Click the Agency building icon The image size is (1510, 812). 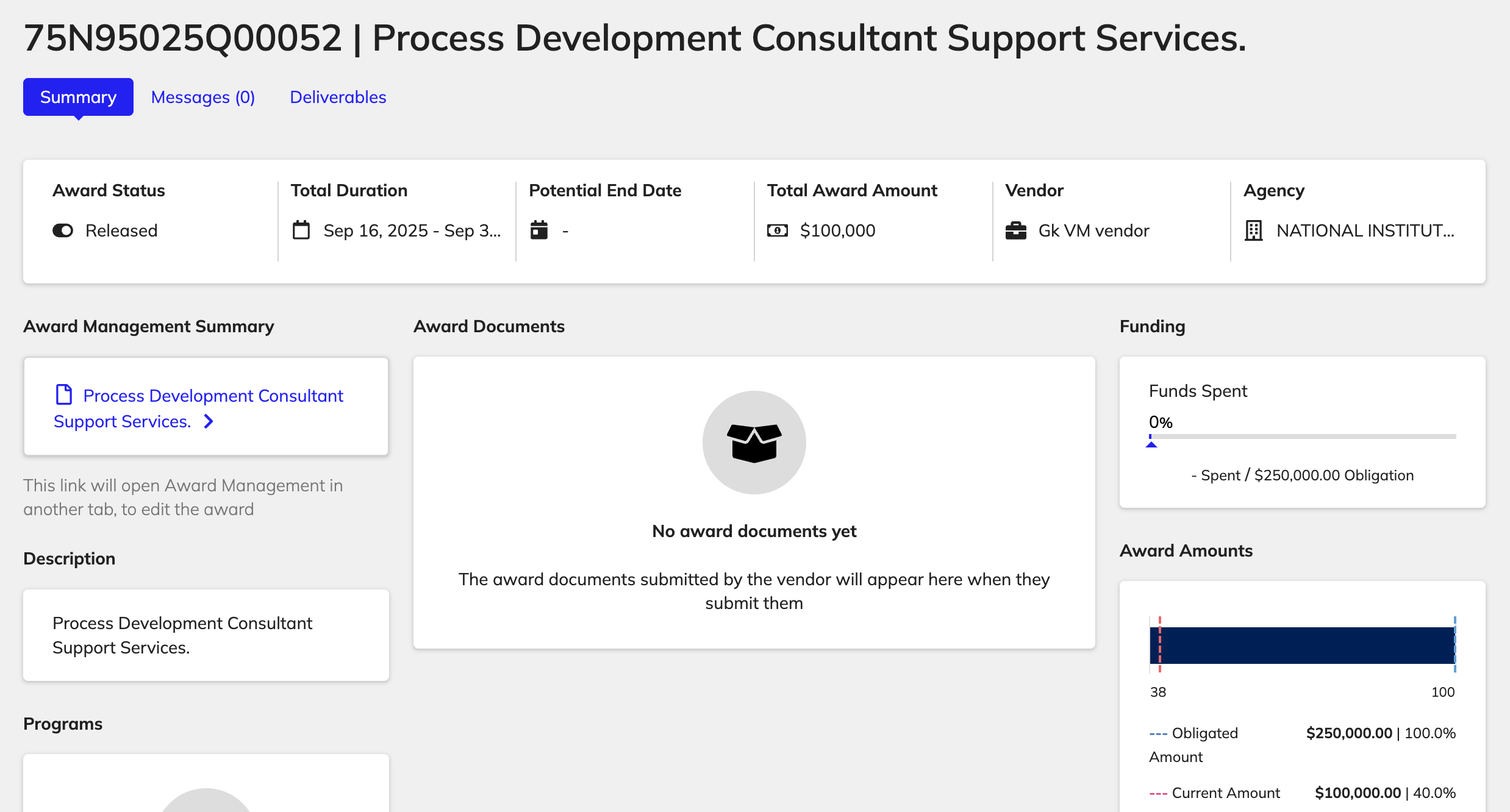pos(1254,230)
